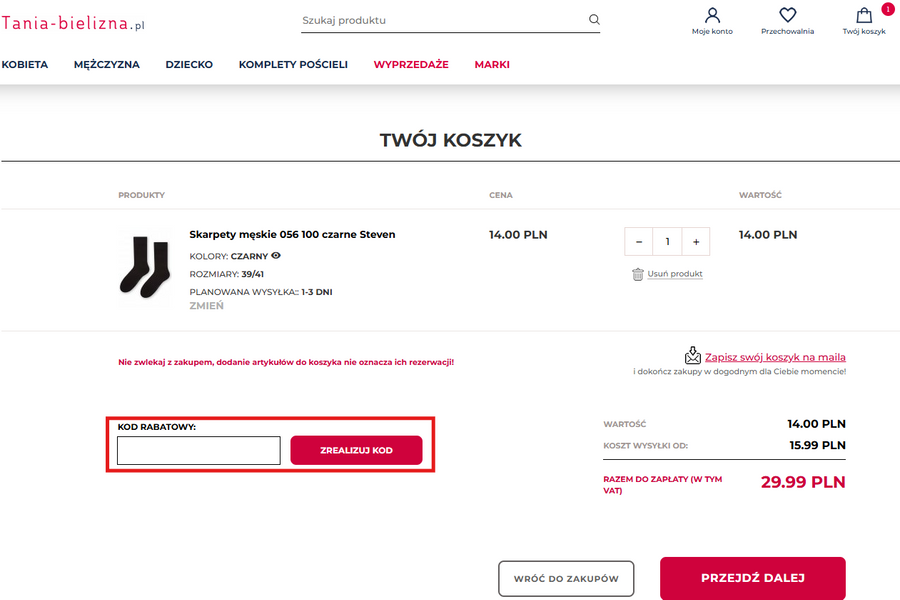The height and width of the screenshot is (600, 900).
Task: Decrease sock quantity with minus button
Action: [639, 242]
